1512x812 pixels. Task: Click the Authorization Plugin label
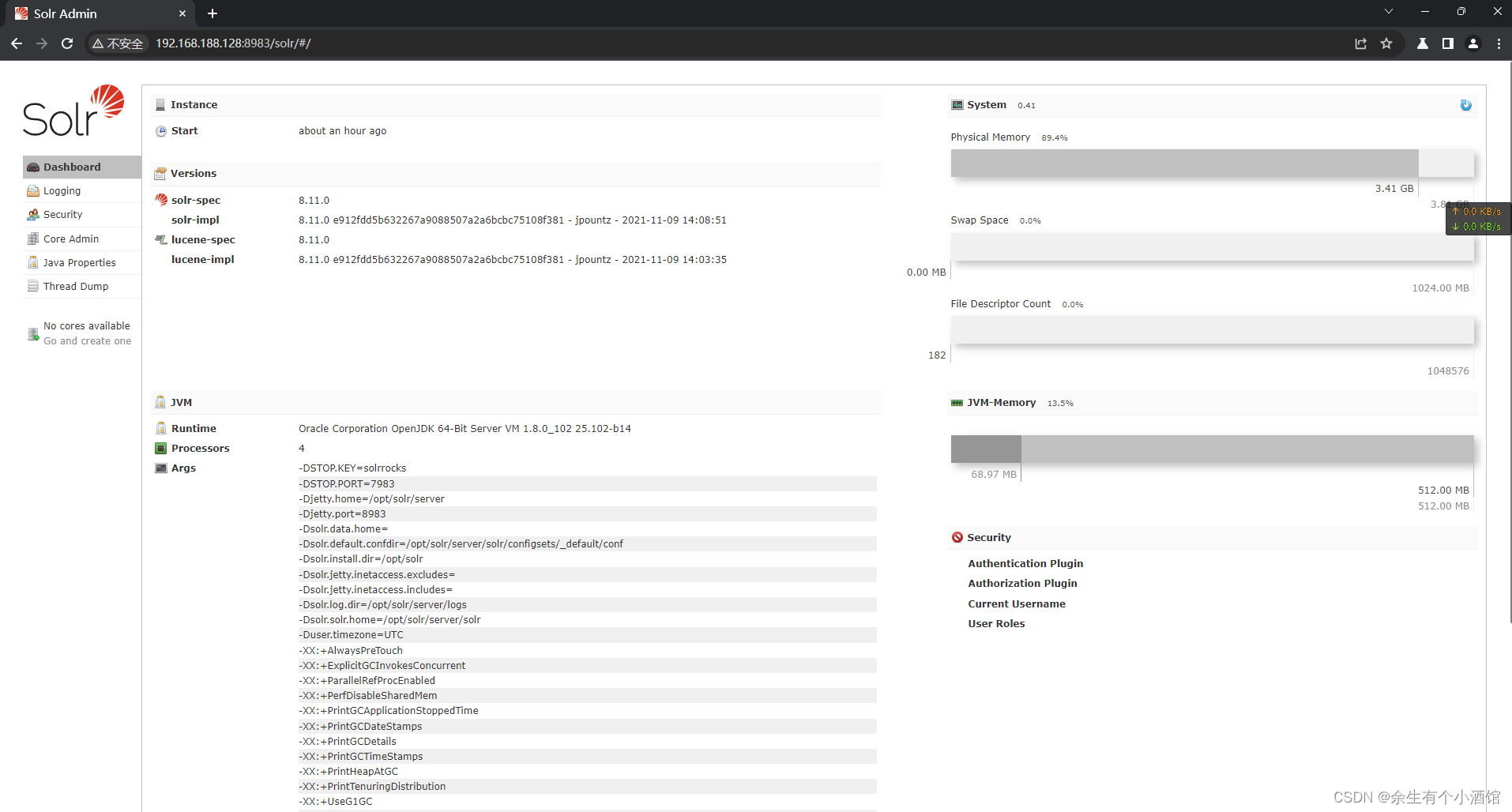1022,583
